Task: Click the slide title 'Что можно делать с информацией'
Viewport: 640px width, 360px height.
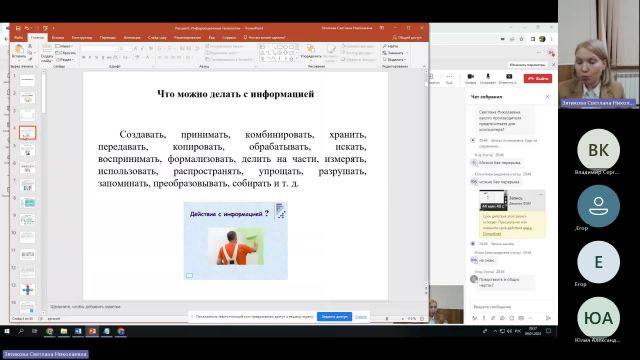Action: (236, 94)
